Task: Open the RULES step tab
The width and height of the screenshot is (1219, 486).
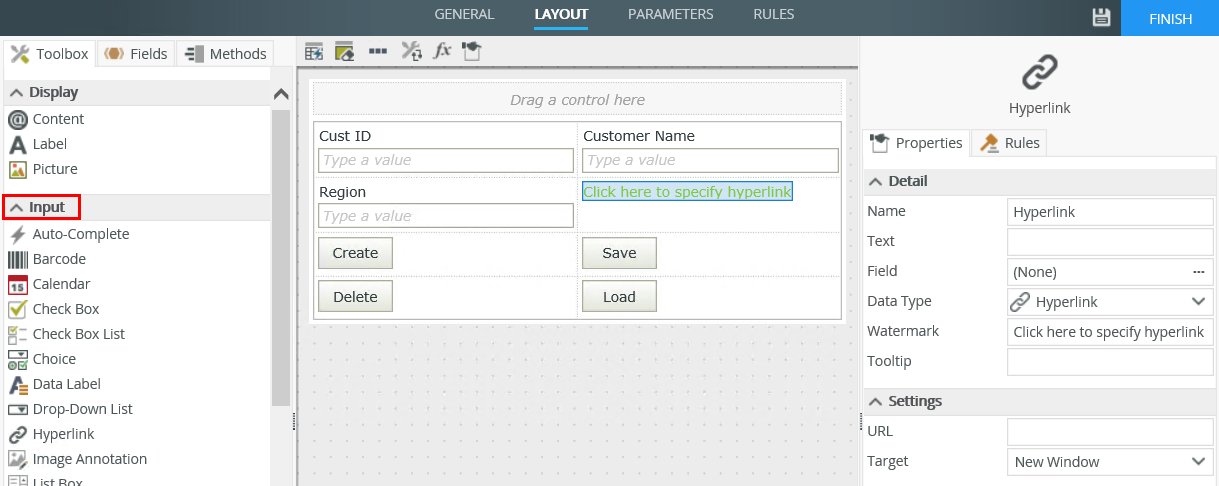Action: (x=774, y=14)
